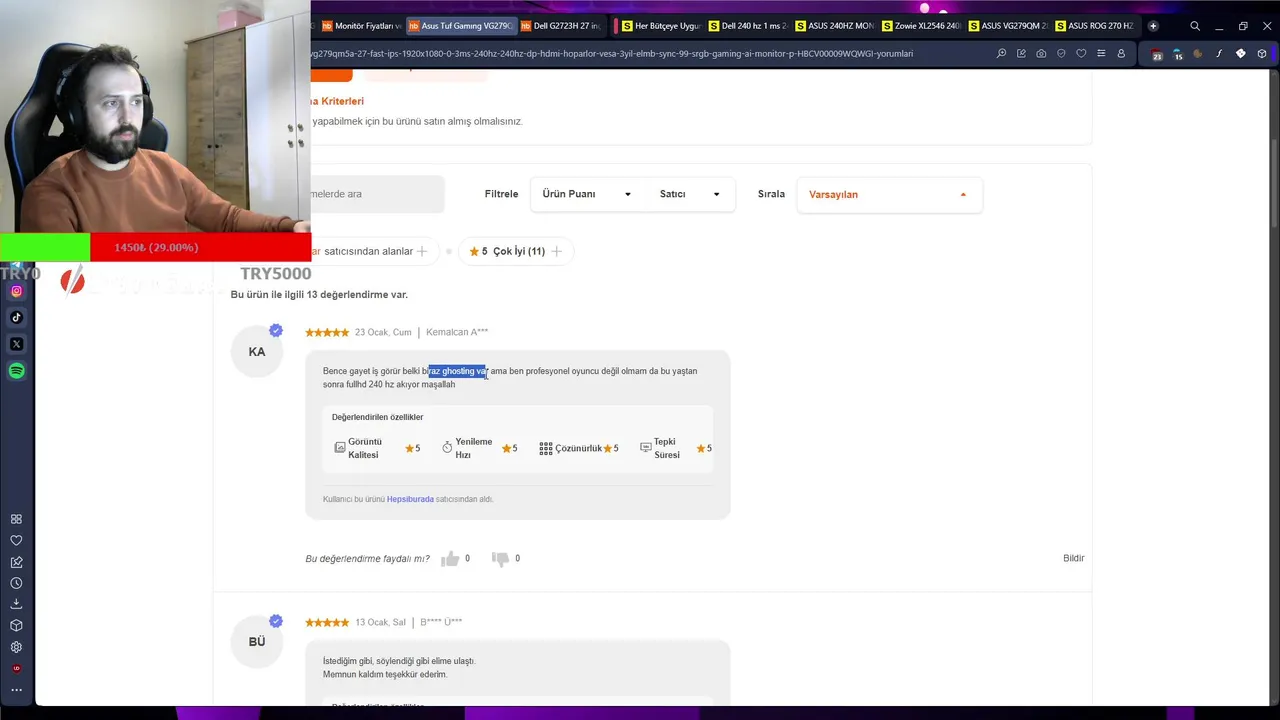Image resolution: width=1280 pixels, height=720 pixels.
Task: Click 'Yenileme Hızı' rating item
Action: pyautogui.click(x=480, y=448)
